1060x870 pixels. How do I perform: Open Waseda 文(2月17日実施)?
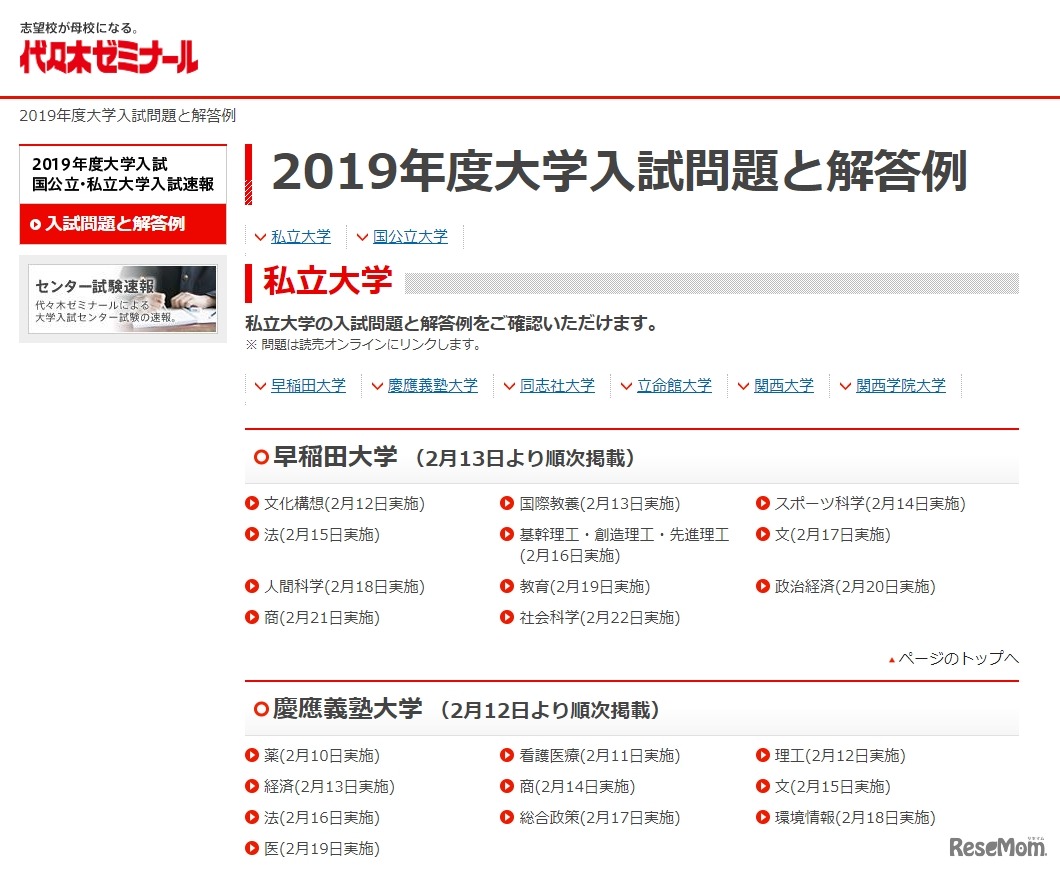(833, 535)
